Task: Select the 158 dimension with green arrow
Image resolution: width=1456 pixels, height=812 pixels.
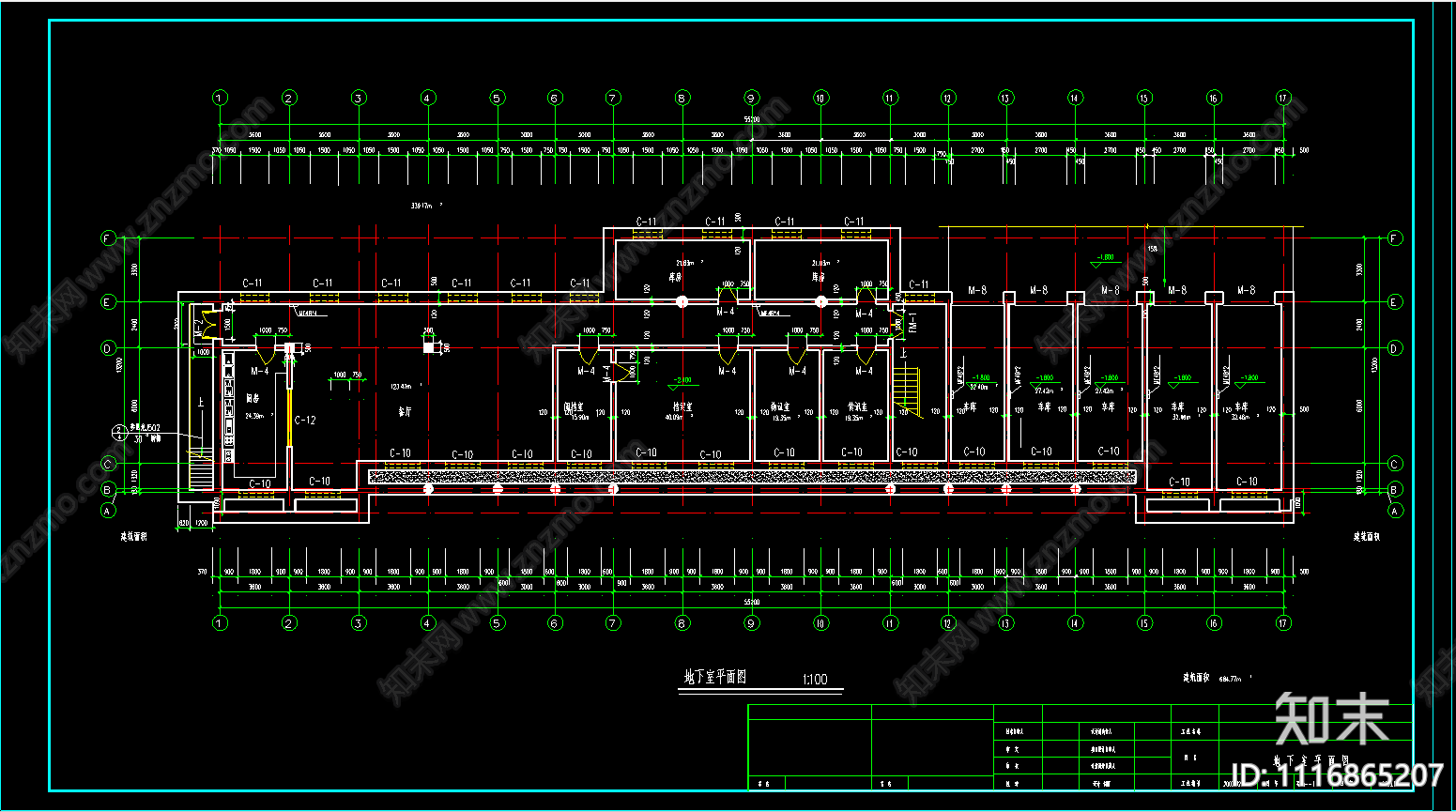Action: click(x=1152, y=249)
